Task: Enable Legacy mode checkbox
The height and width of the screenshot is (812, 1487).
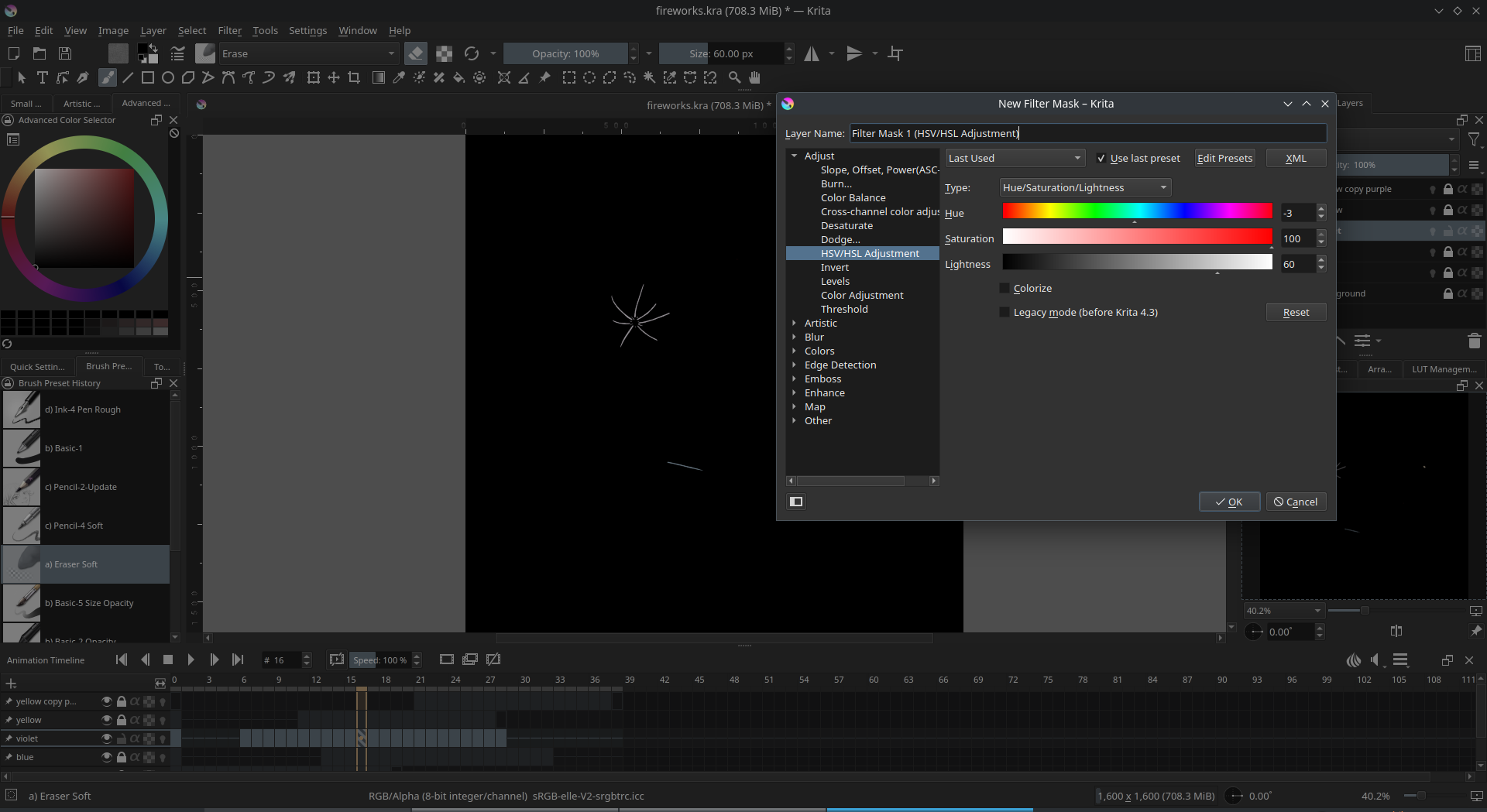Action: pyautogui.click(x=1005, y=312)
